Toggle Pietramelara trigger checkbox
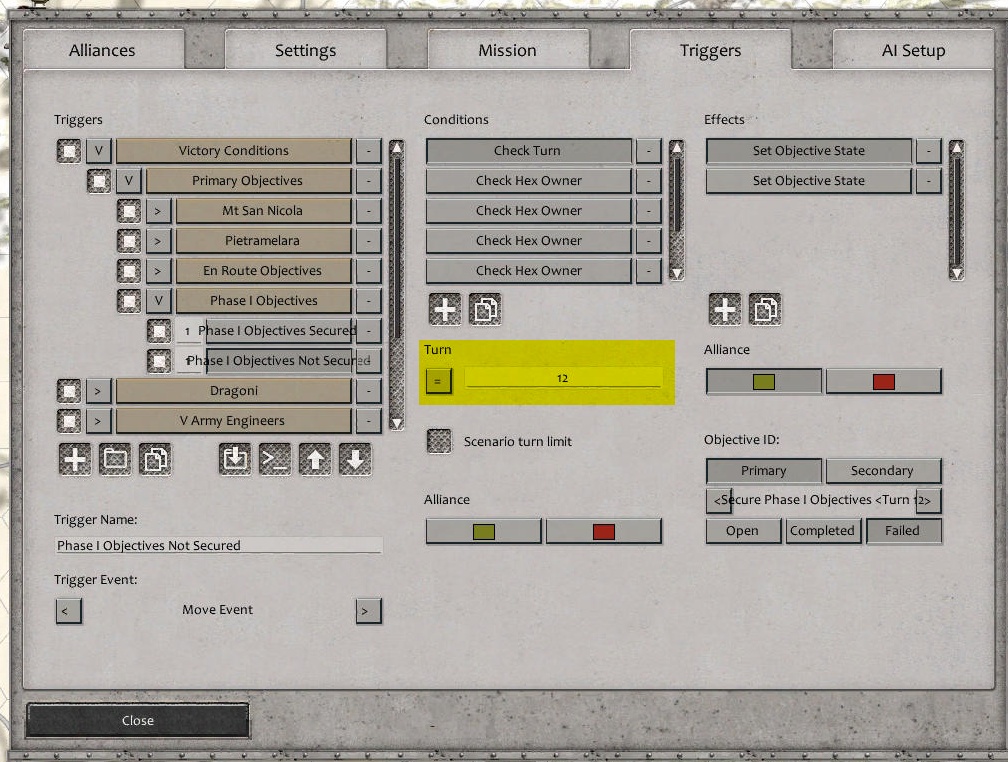1008x762 pixels. (129, 240)
